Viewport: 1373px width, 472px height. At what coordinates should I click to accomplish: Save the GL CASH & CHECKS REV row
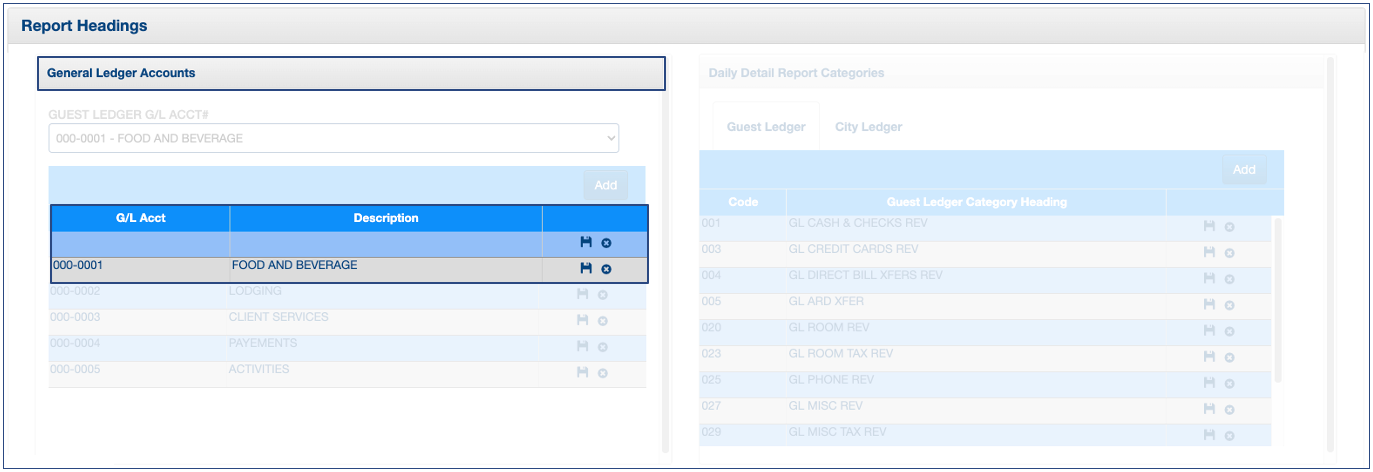click(1209, 226)
